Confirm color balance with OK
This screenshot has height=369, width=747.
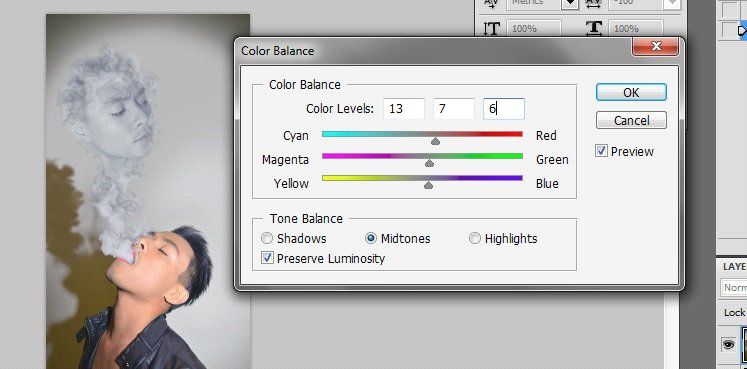(x=631, y=92)
